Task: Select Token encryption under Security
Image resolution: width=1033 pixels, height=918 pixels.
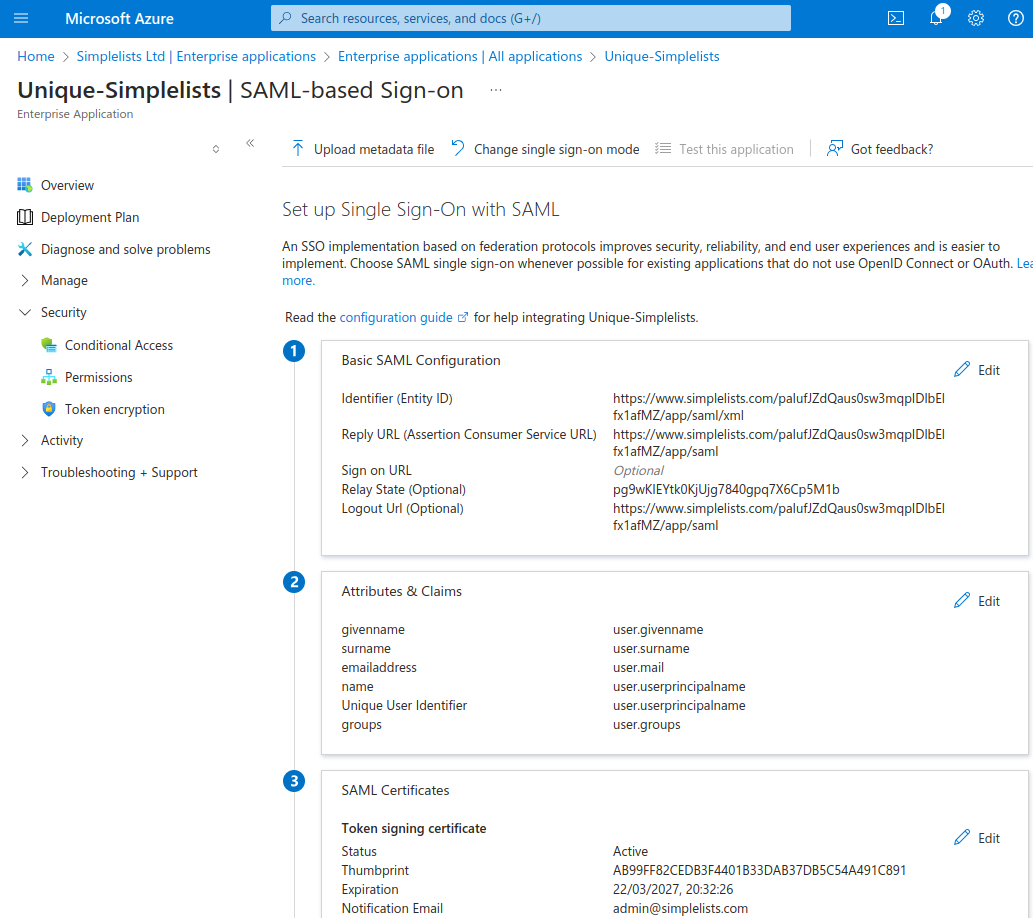Action: click(x=115, y=409)
